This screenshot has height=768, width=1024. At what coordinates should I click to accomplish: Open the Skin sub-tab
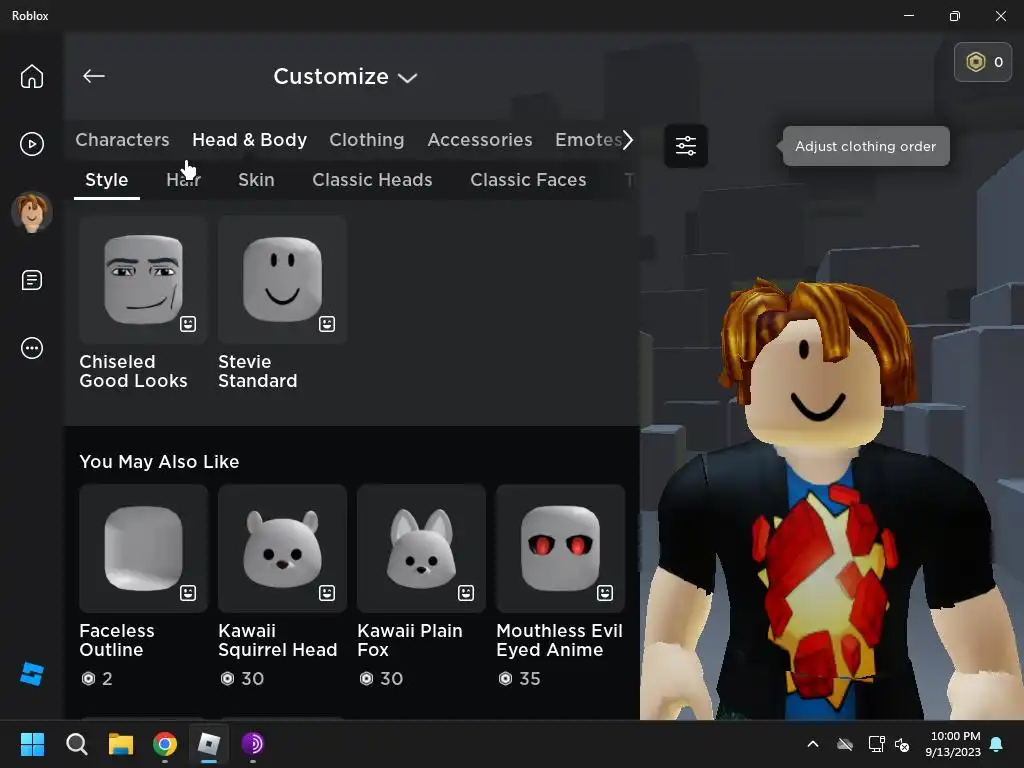point(256,180)
